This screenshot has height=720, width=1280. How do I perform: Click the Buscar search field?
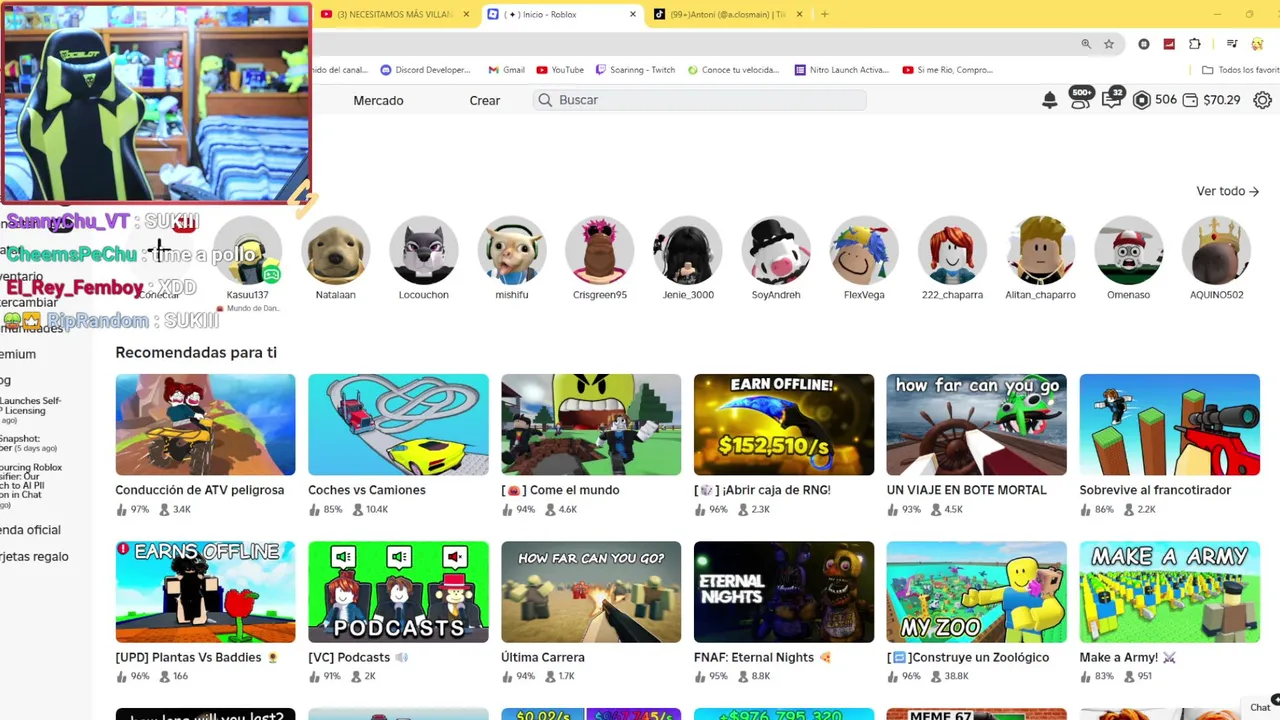pyautogui.click(x=700, y=100)
